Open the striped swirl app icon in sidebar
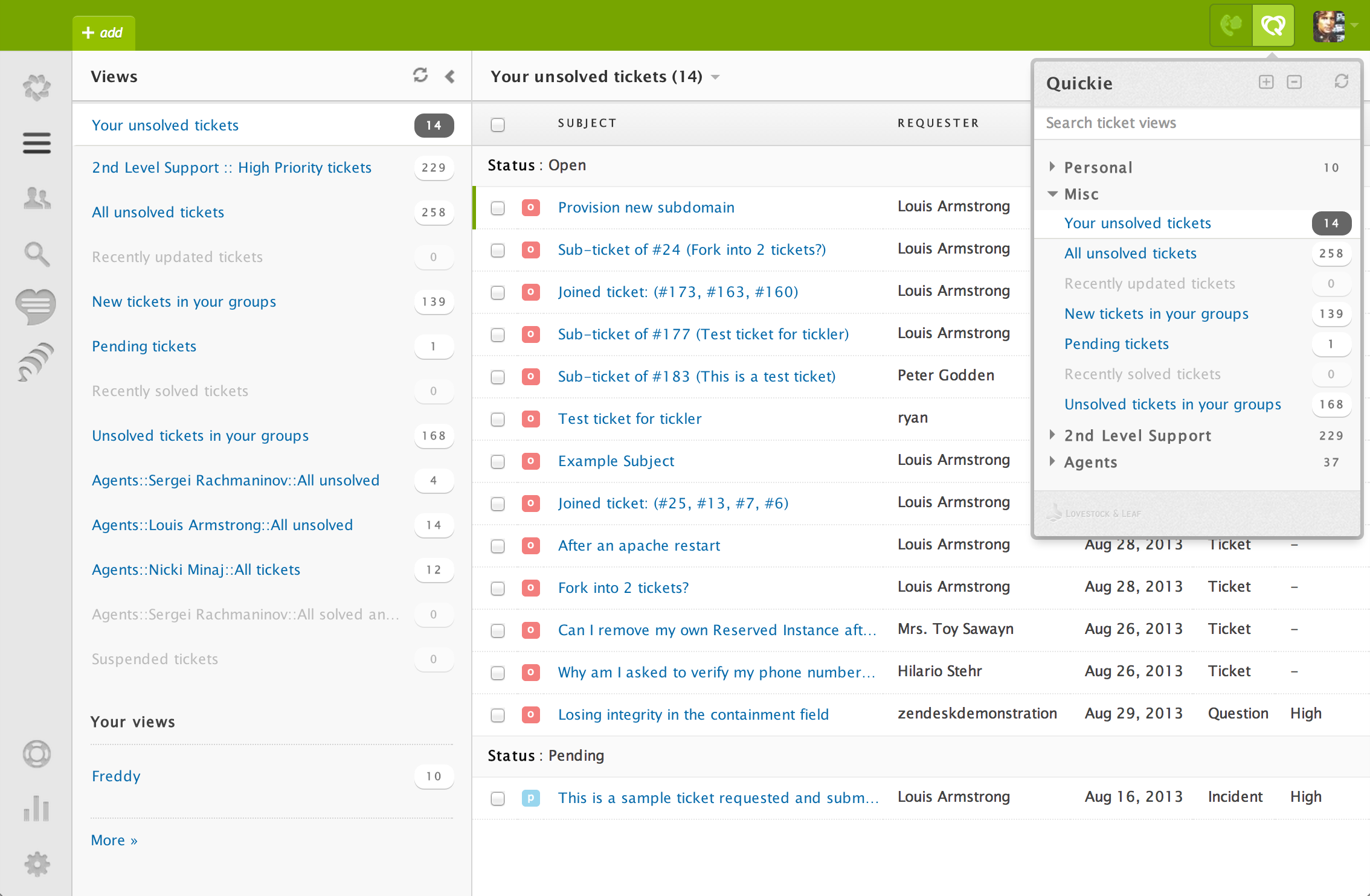1370x896 pixels. pyautogui.click(x=36, y=361)
